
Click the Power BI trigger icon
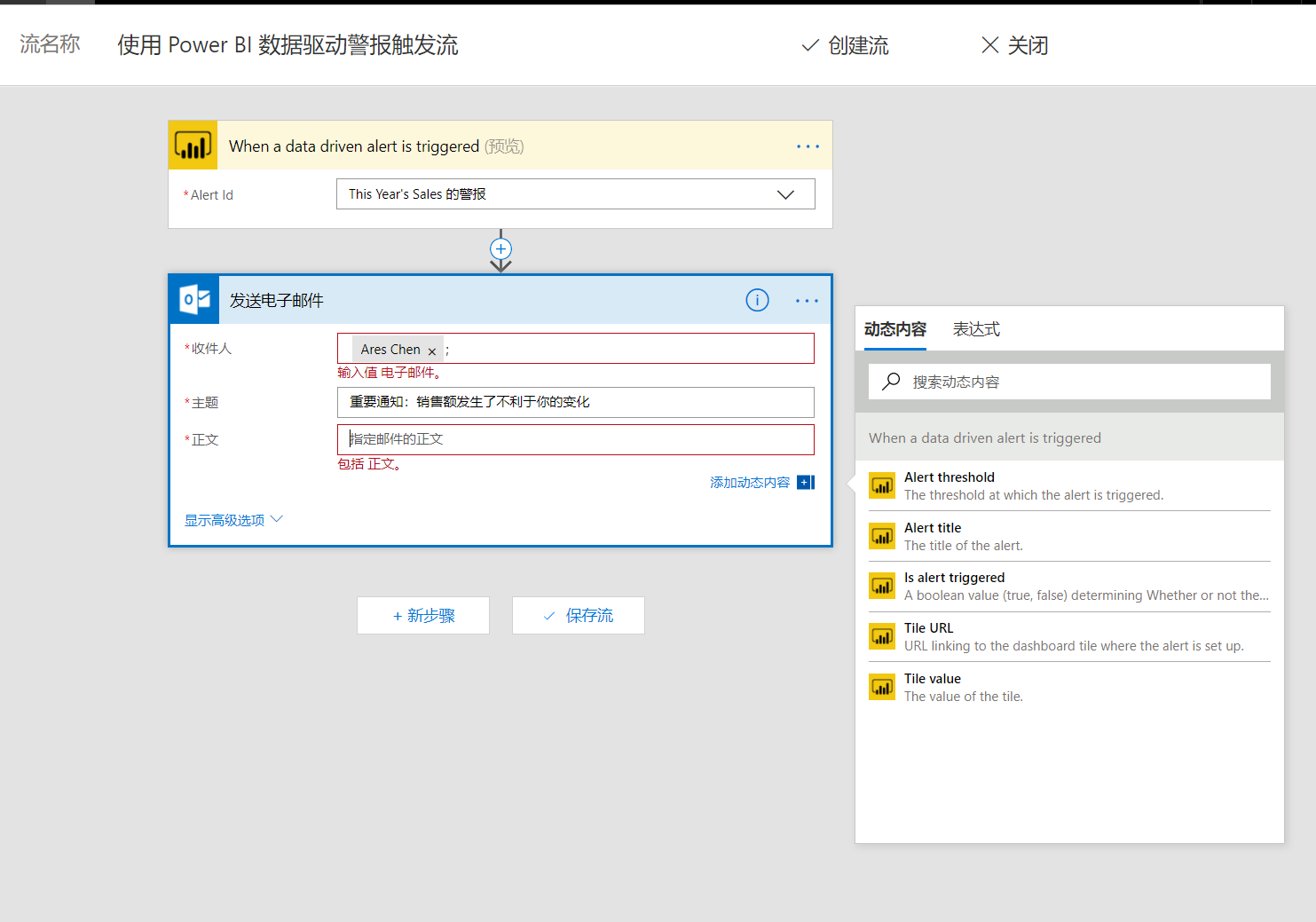click(193, 146)
